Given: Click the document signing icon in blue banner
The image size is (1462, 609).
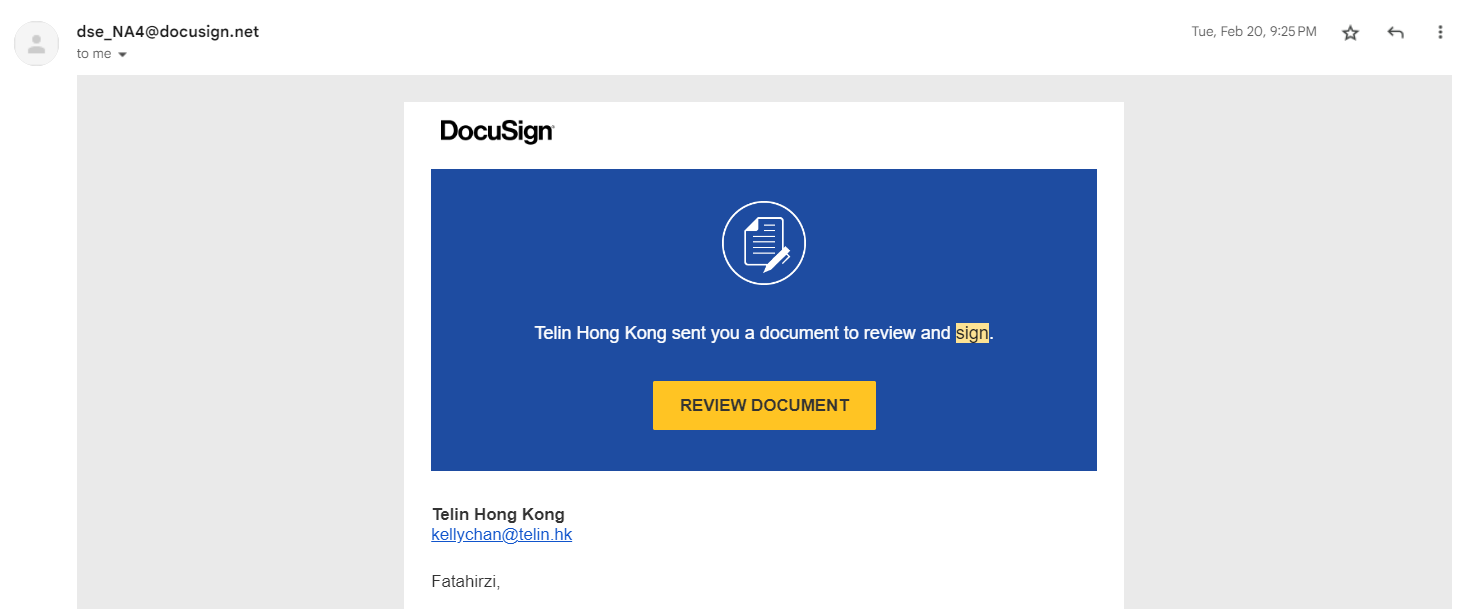Looking at the screenshot, I should click(x=764, y=243).
